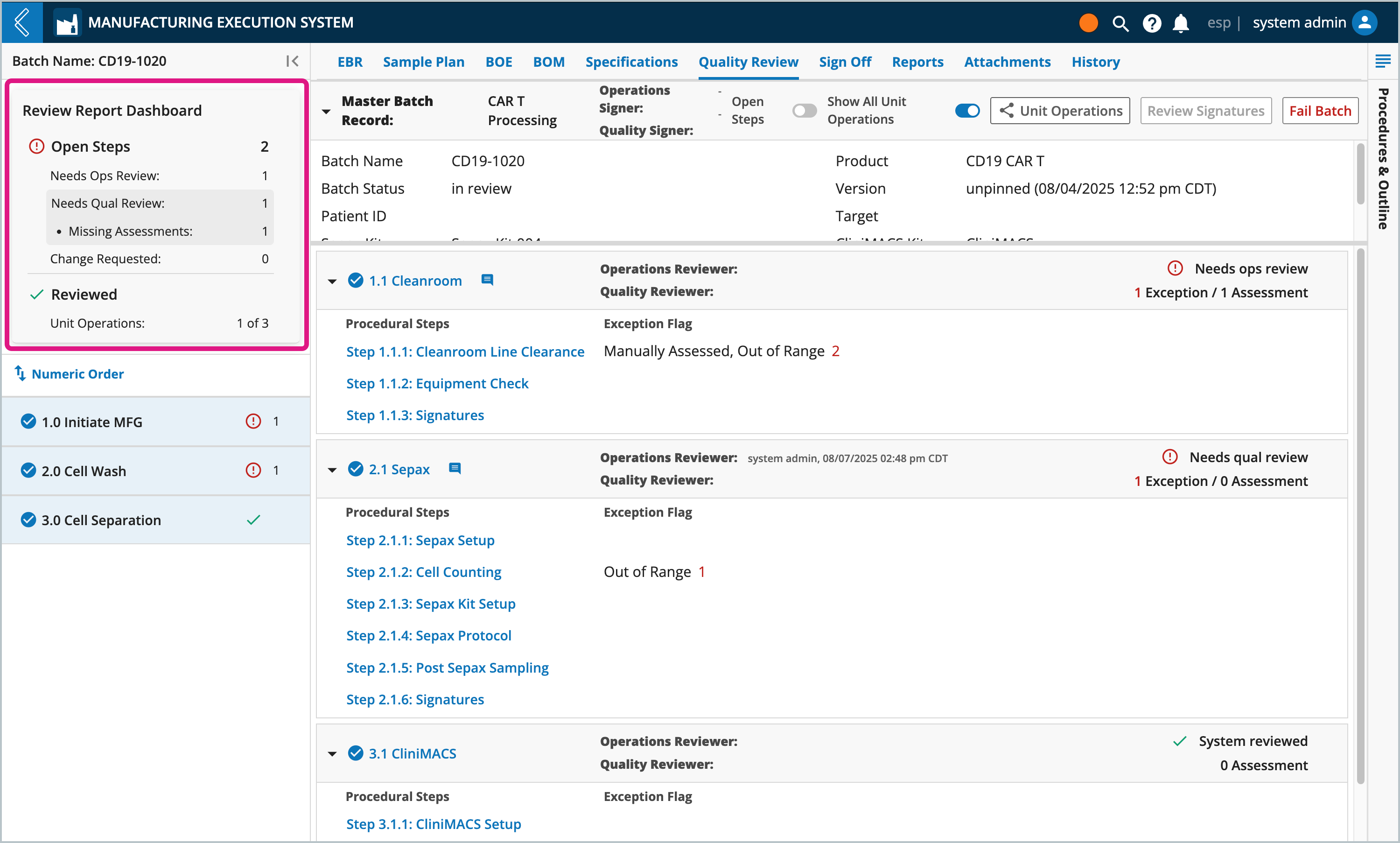
Task: Open the Procedures & Outline list icon
Action: pyautogui.click(x=1383, y=61)
